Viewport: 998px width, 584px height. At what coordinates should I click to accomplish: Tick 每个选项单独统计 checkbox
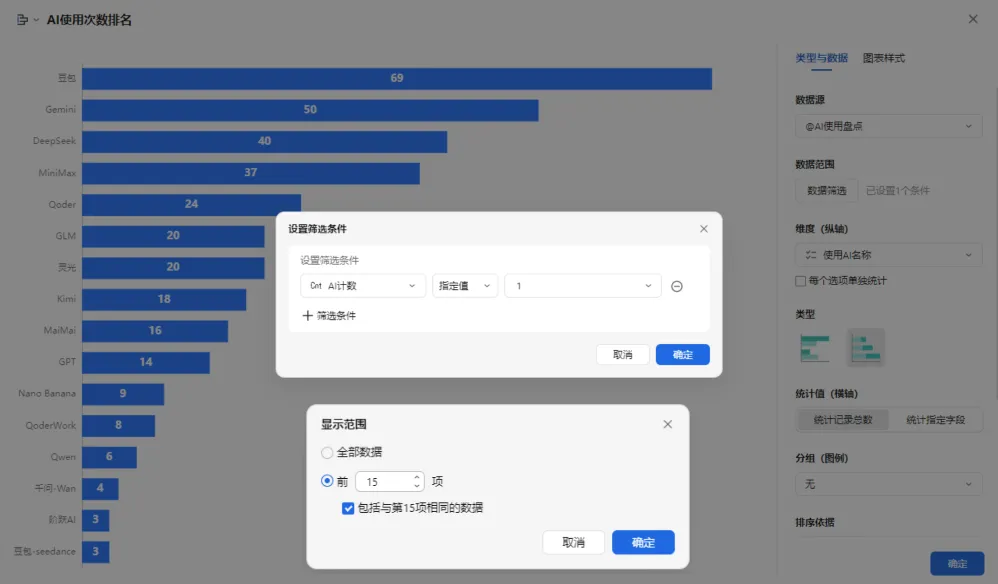[801, 281]
